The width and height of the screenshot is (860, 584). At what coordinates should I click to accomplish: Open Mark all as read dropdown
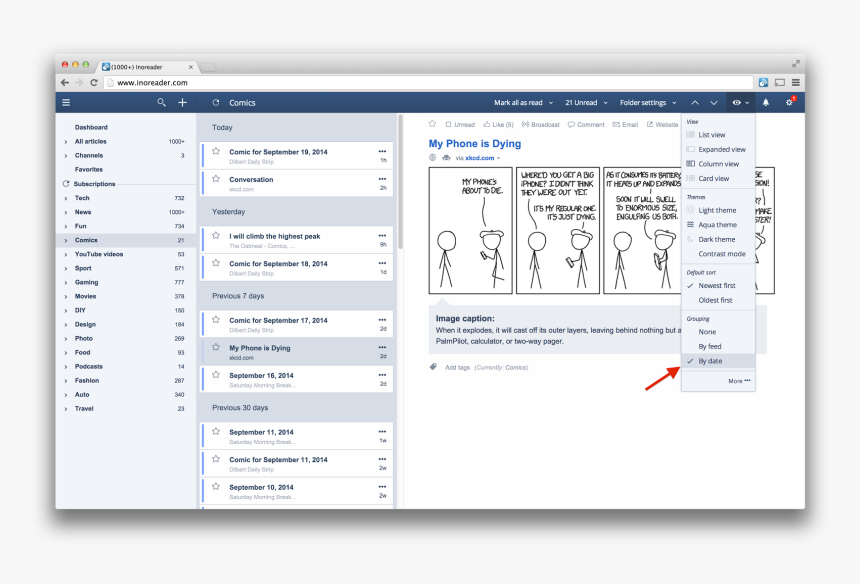pos(523,103)
